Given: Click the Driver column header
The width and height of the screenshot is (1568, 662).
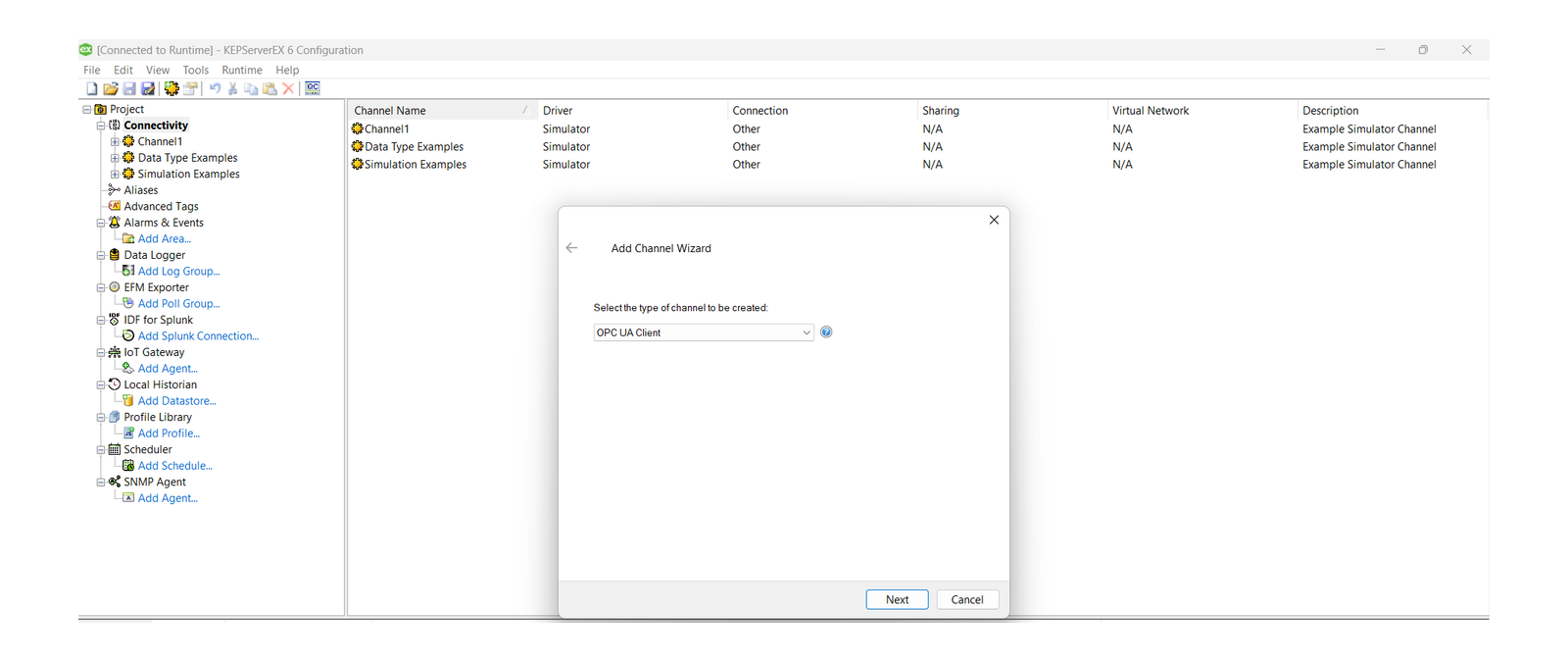Looking at the screenshot, I should [x=632, y=111].
